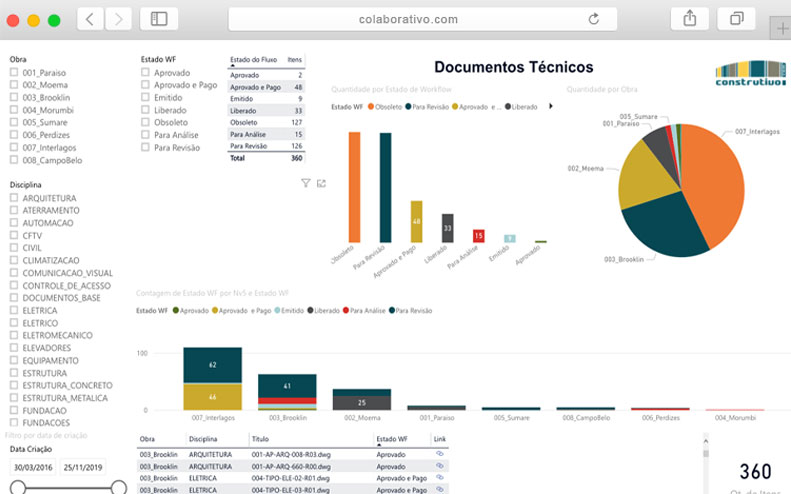
Task: Click the Titulo column header
Action: coord(260,439)
